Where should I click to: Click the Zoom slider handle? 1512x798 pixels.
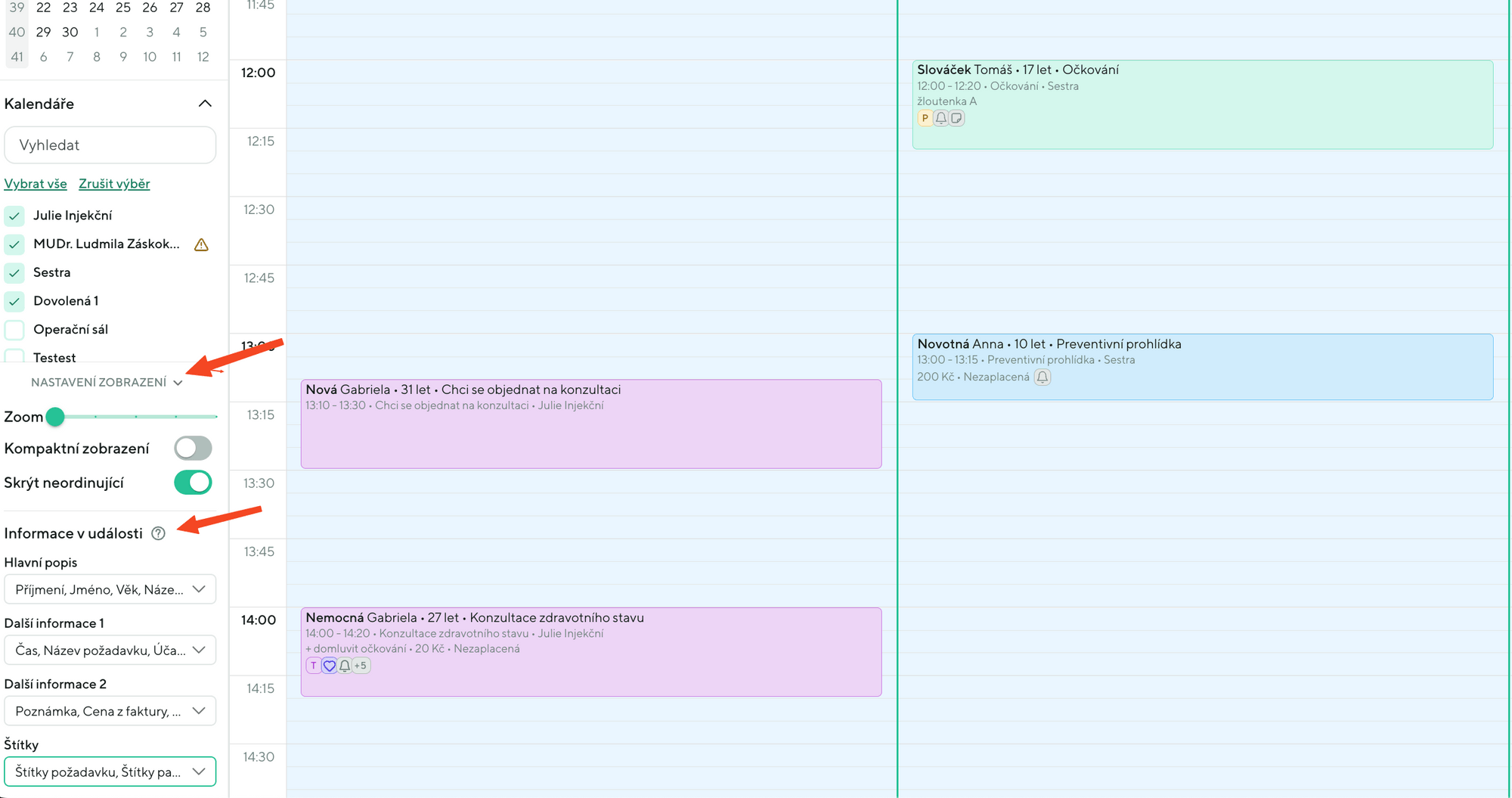tap(55, 417)
